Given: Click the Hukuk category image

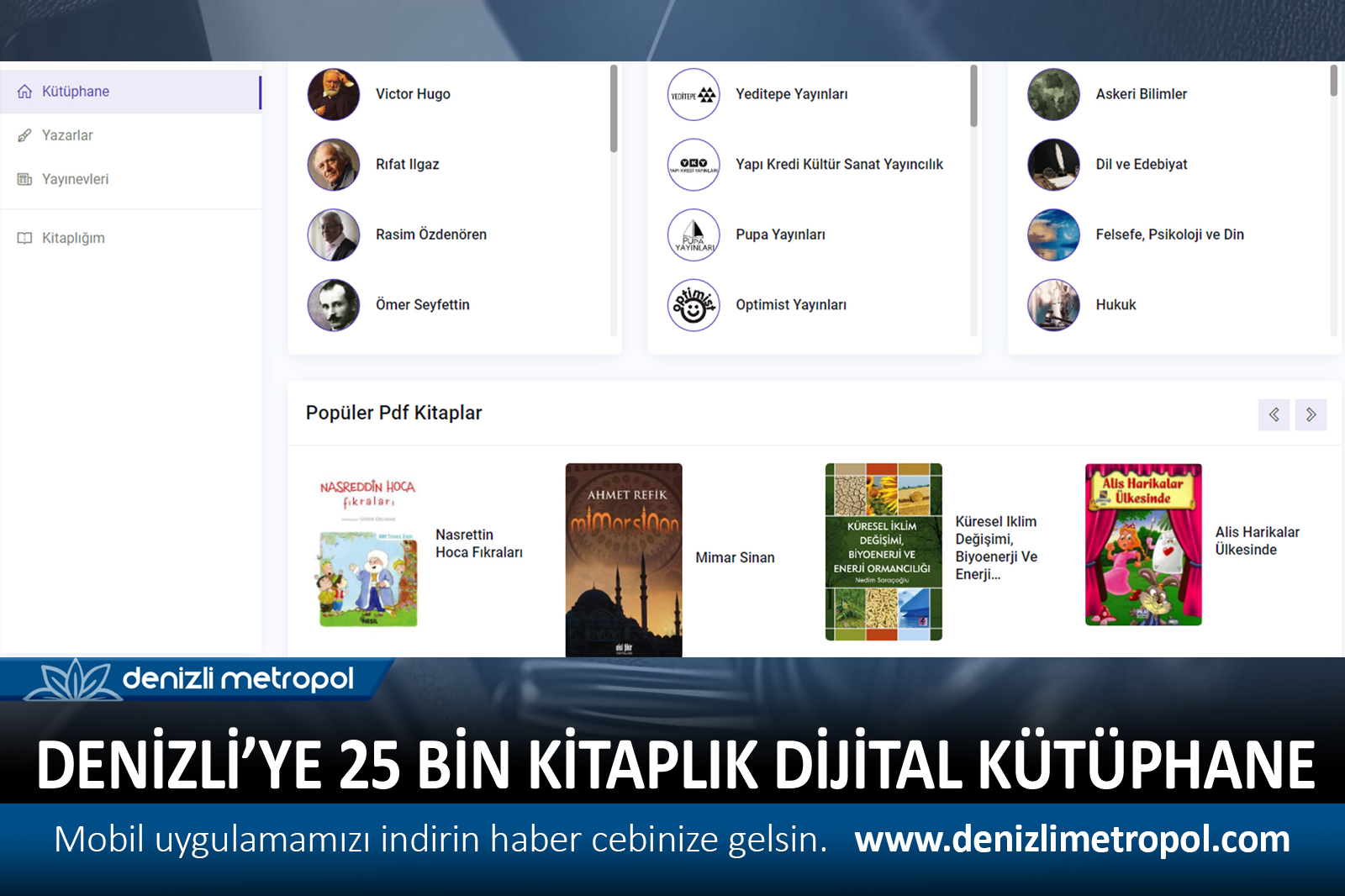Looking at the screenshot, I should tap(1053, 305).
